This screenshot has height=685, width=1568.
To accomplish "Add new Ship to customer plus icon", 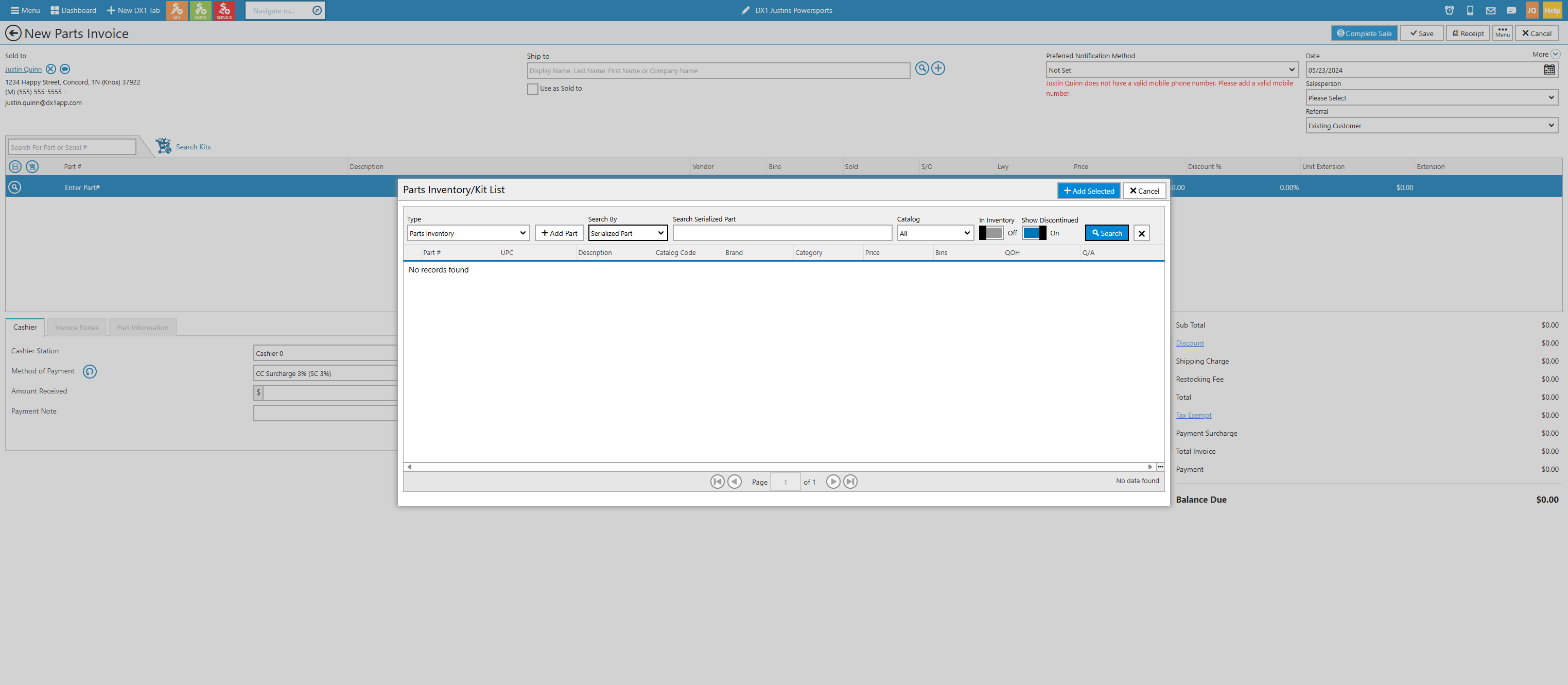I will click(938, 68).
